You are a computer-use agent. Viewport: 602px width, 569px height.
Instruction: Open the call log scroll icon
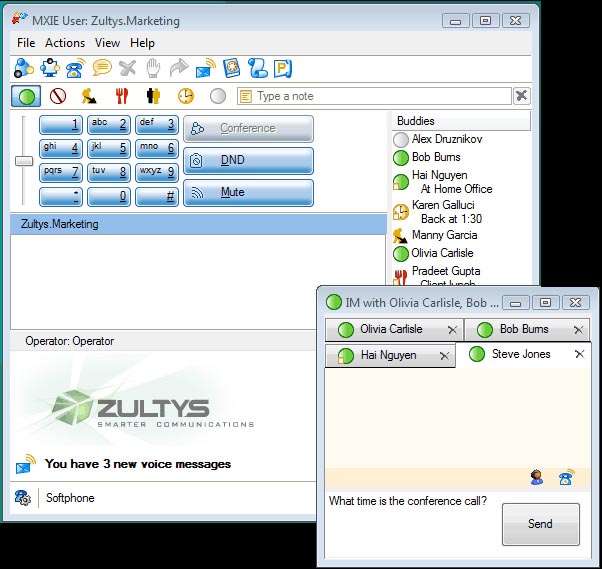point(258,68)
